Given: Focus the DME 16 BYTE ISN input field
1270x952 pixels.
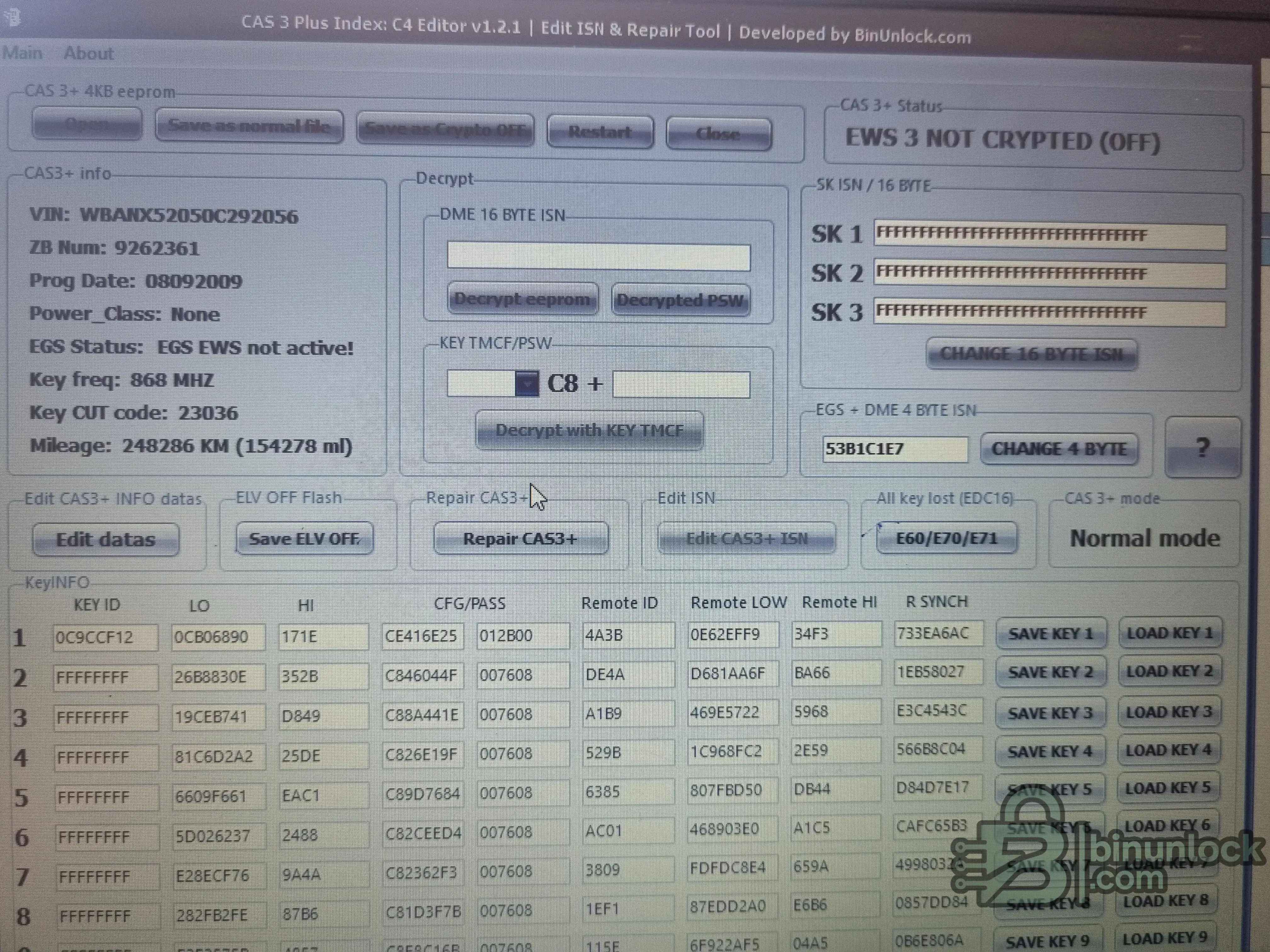Looking at the screenshot, I should [599, 257].
